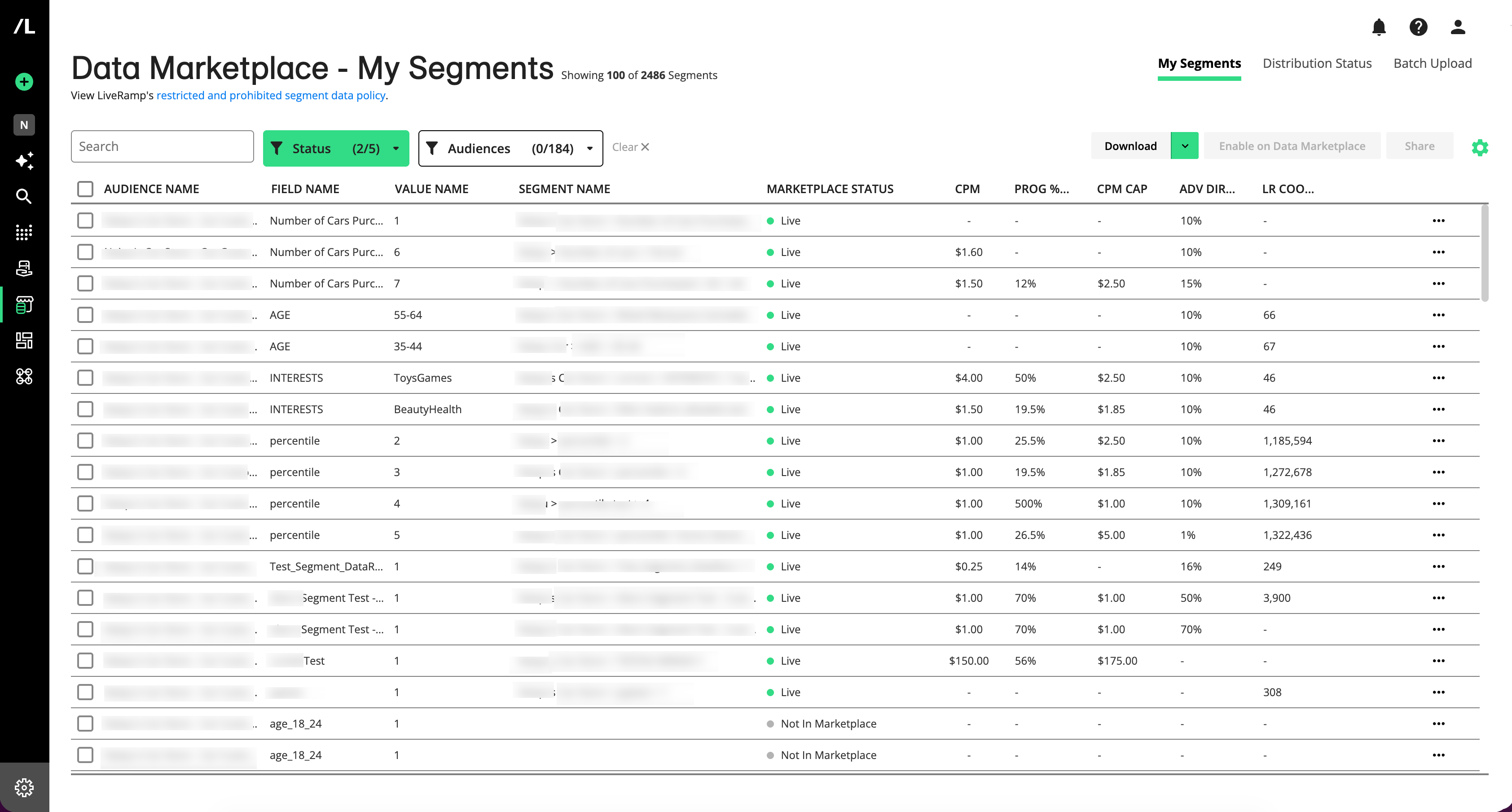Check the percentile 3 row checkbox

point(85,472)
